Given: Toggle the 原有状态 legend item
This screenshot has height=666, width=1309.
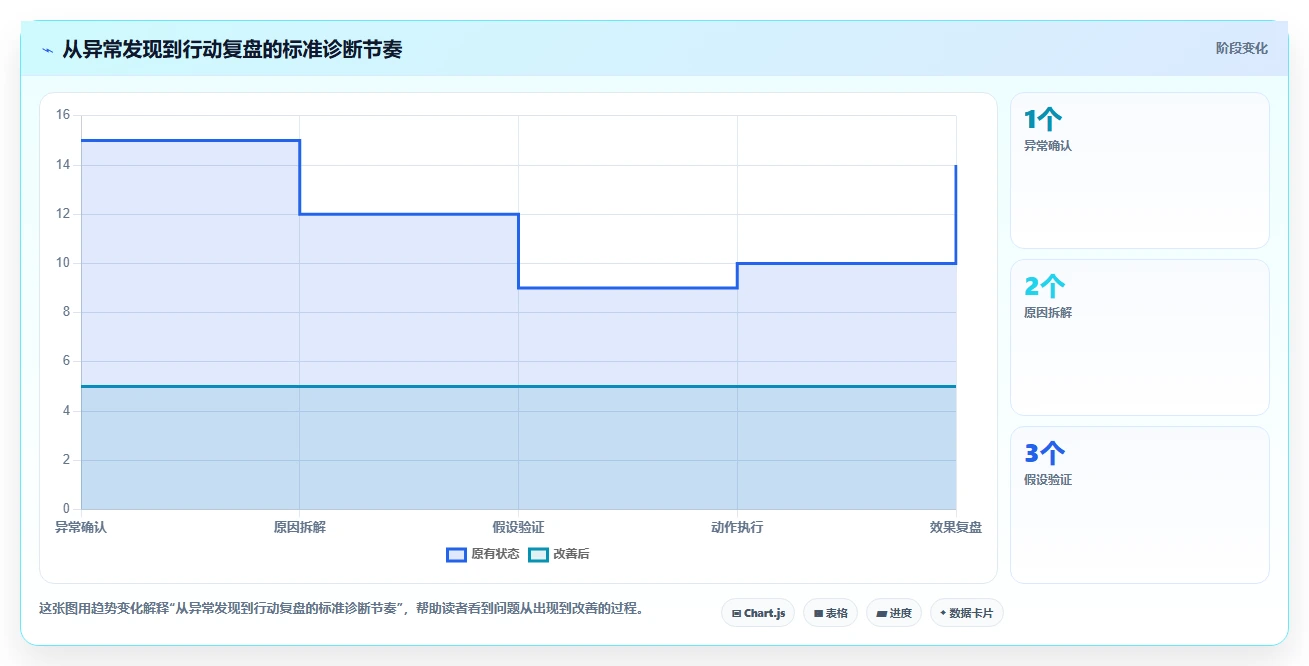Looking at the screenshot, I should (x=483, y=554).
